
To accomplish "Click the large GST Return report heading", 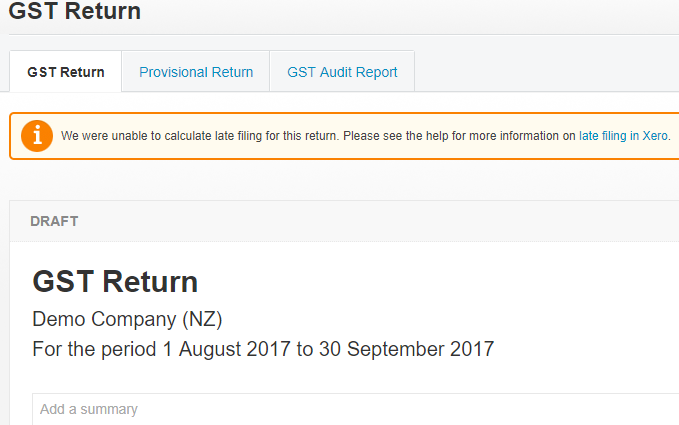I will [115, 282].
